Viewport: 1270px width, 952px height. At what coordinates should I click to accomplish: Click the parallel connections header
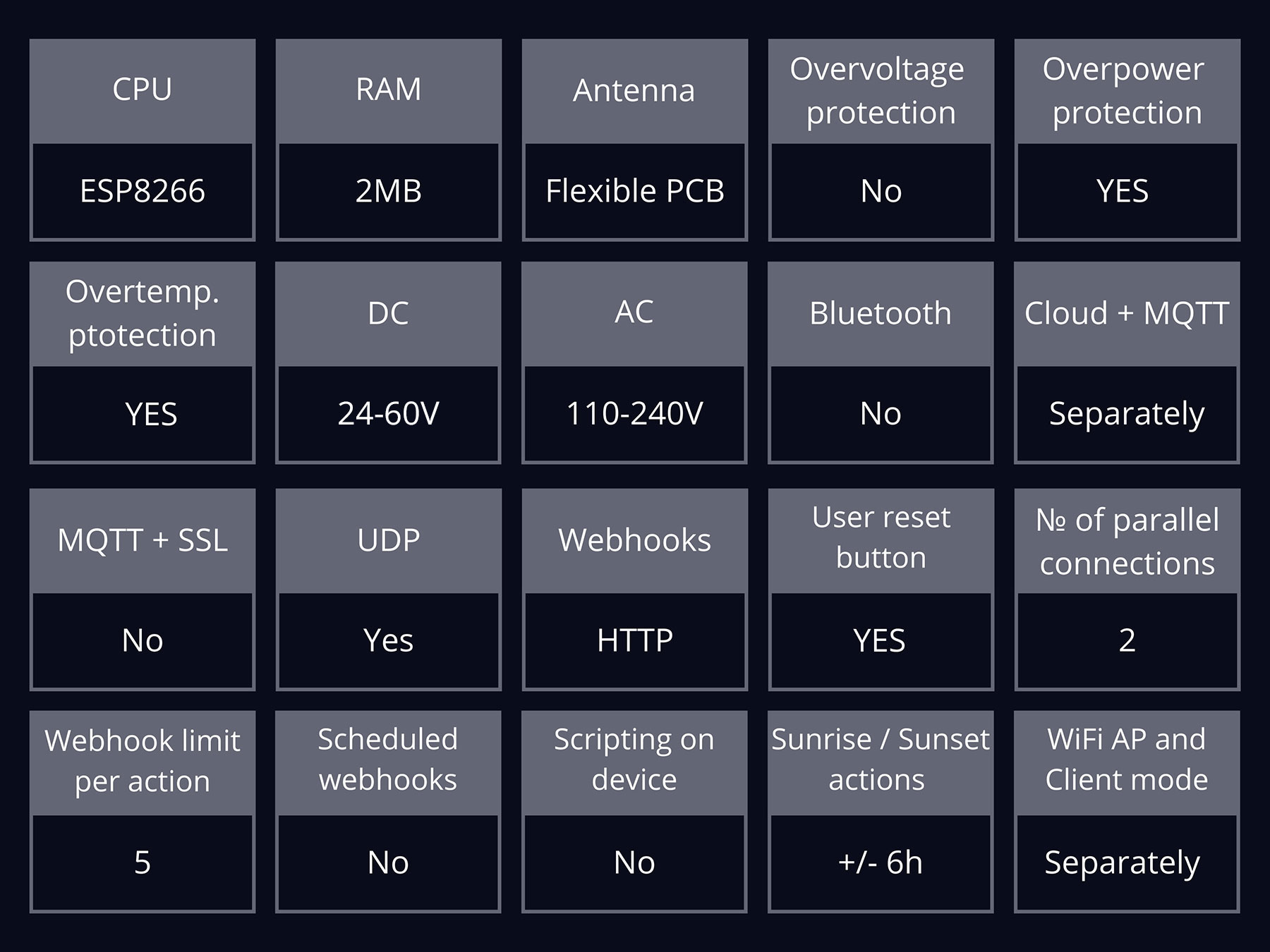[1127, 540]
